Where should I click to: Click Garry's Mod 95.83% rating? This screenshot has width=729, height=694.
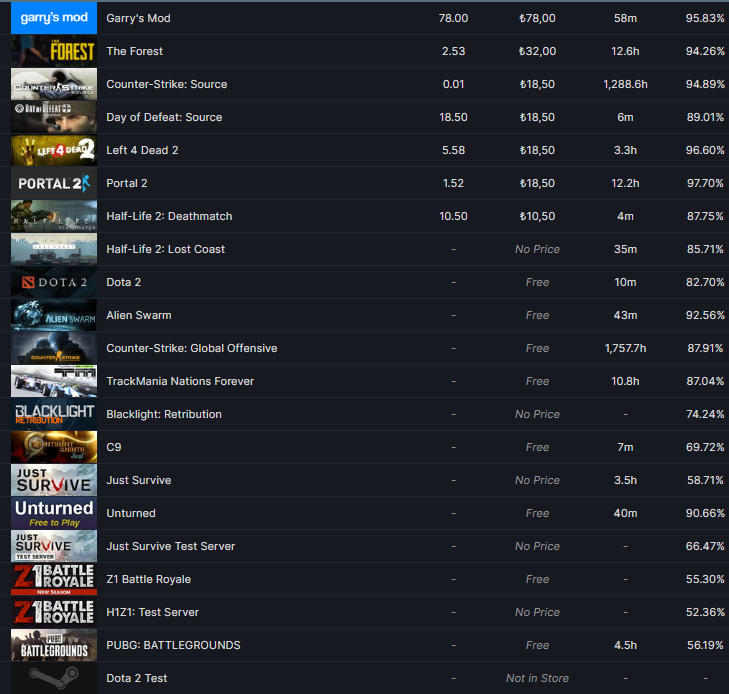coord(705,18)
